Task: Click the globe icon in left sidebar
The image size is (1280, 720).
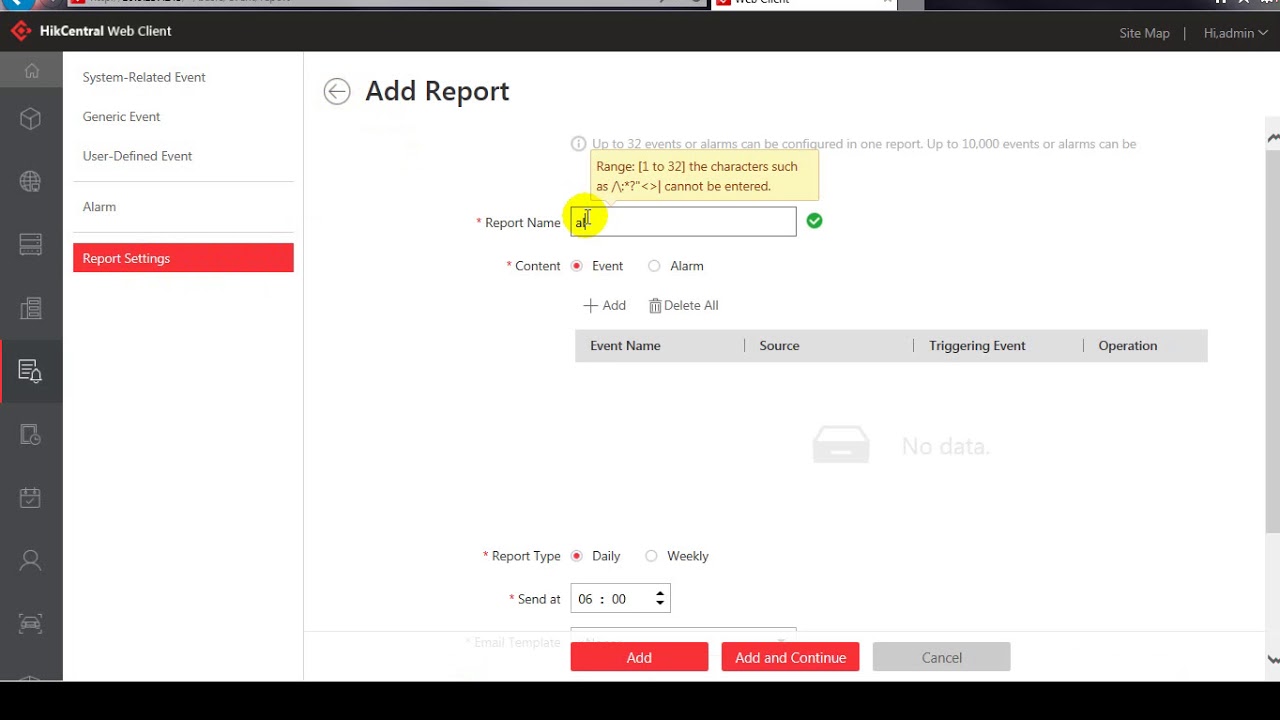Action: [x=30, y=182]
